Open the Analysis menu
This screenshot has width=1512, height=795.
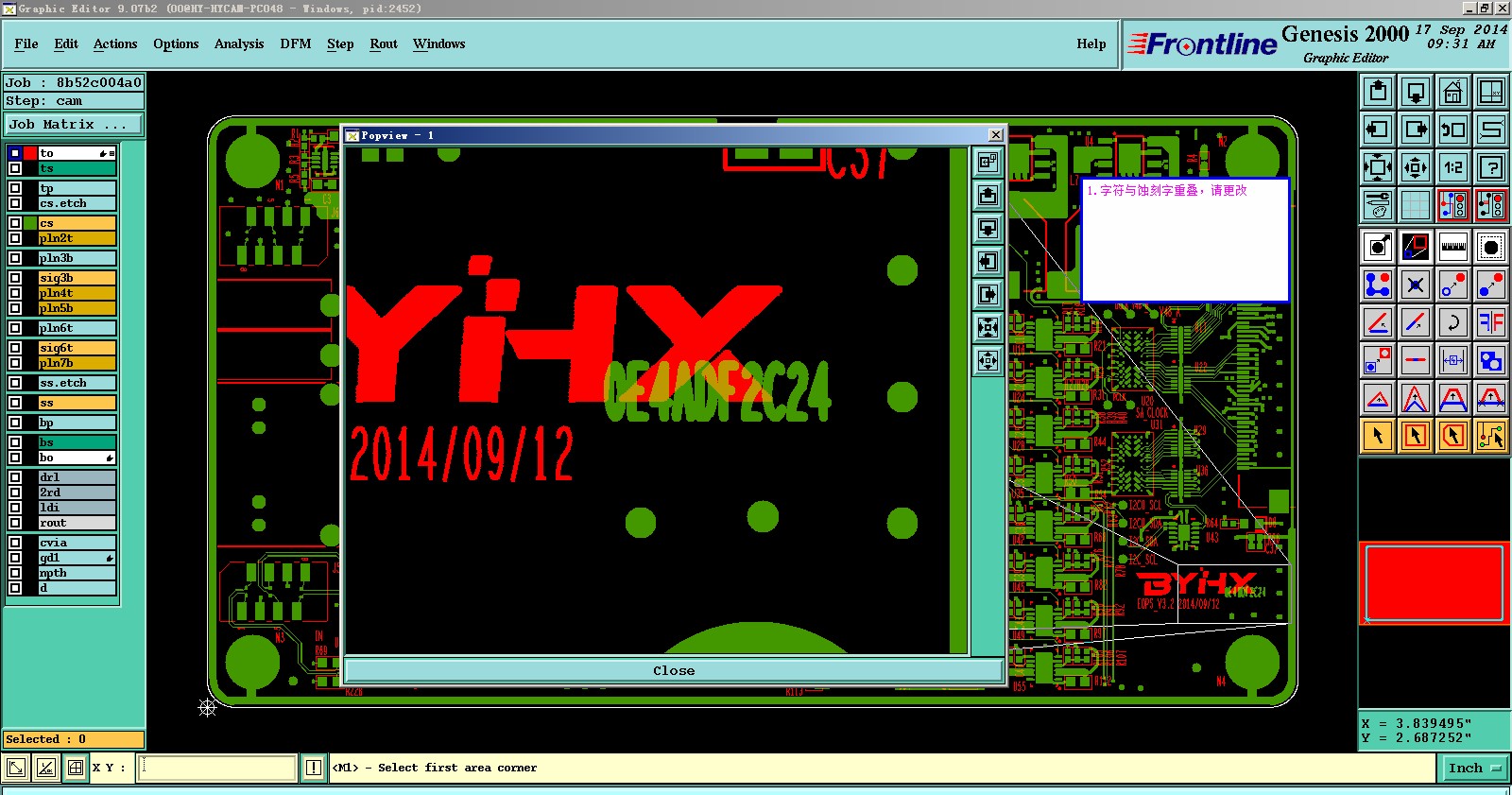[239, 43]
